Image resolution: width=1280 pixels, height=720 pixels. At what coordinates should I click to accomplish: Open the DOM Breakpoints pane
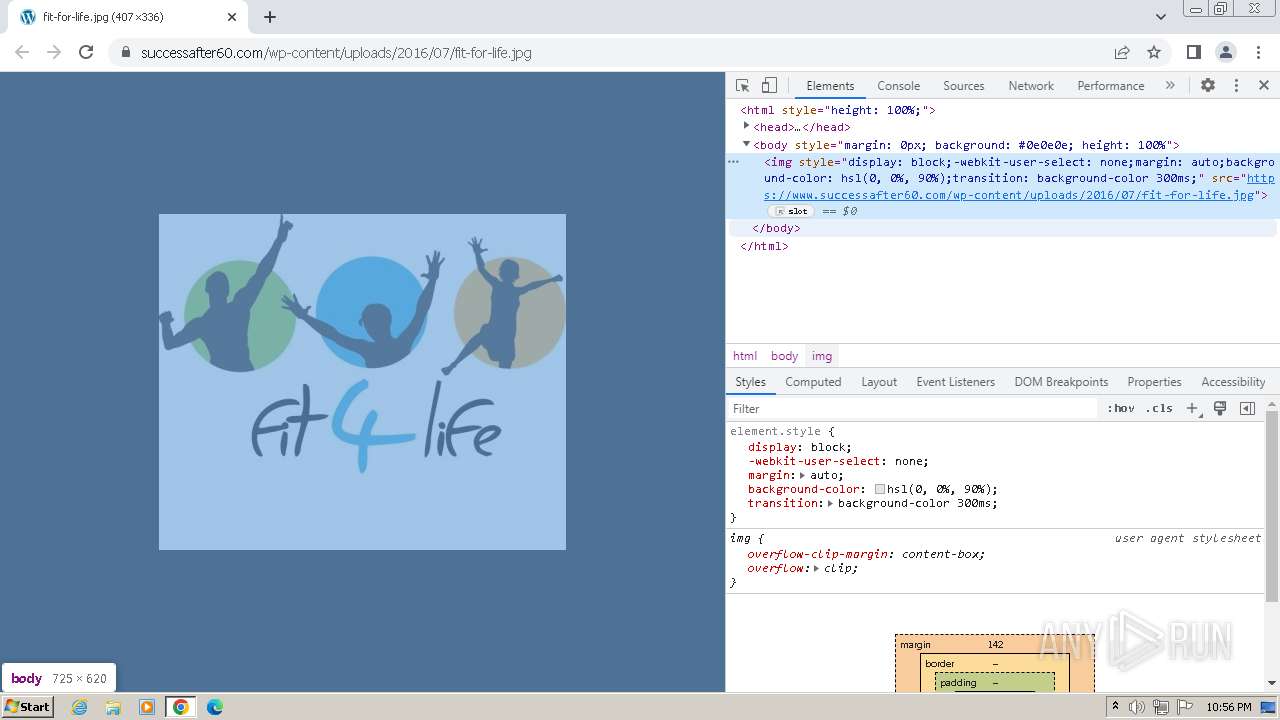point(1061,382)
